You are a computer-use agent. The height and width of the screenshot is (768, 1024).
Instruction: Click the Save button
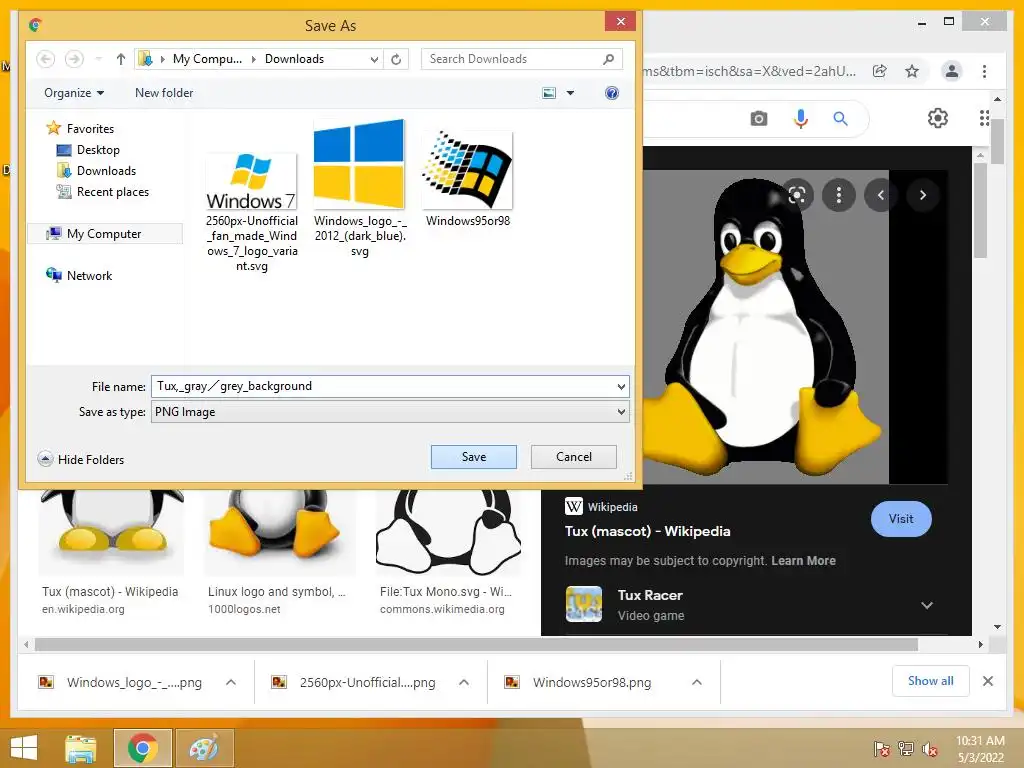pyautogui.click(x=473, y=457)
